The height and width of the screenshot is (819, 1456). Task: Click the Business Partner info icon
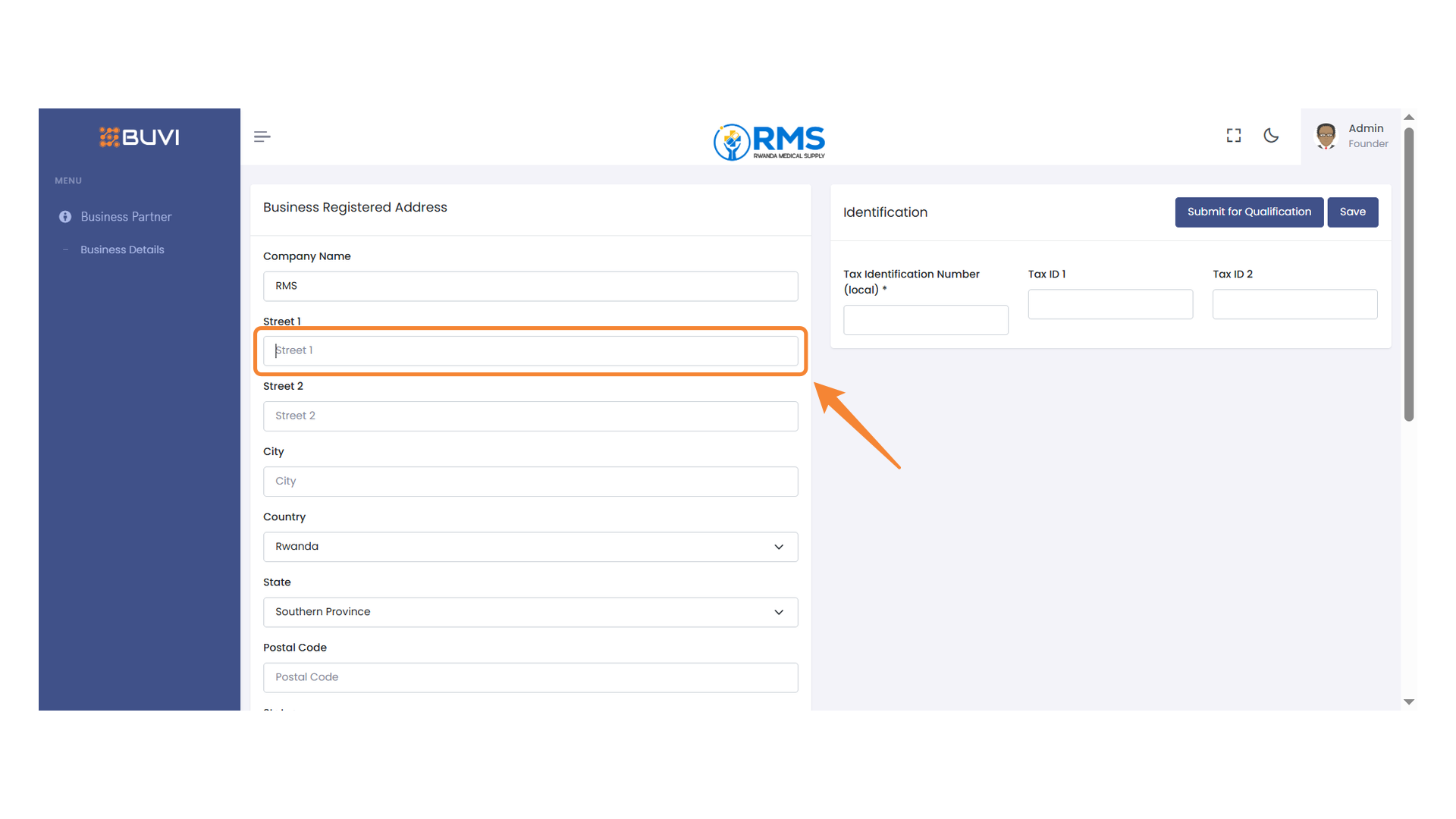point(65,217)
